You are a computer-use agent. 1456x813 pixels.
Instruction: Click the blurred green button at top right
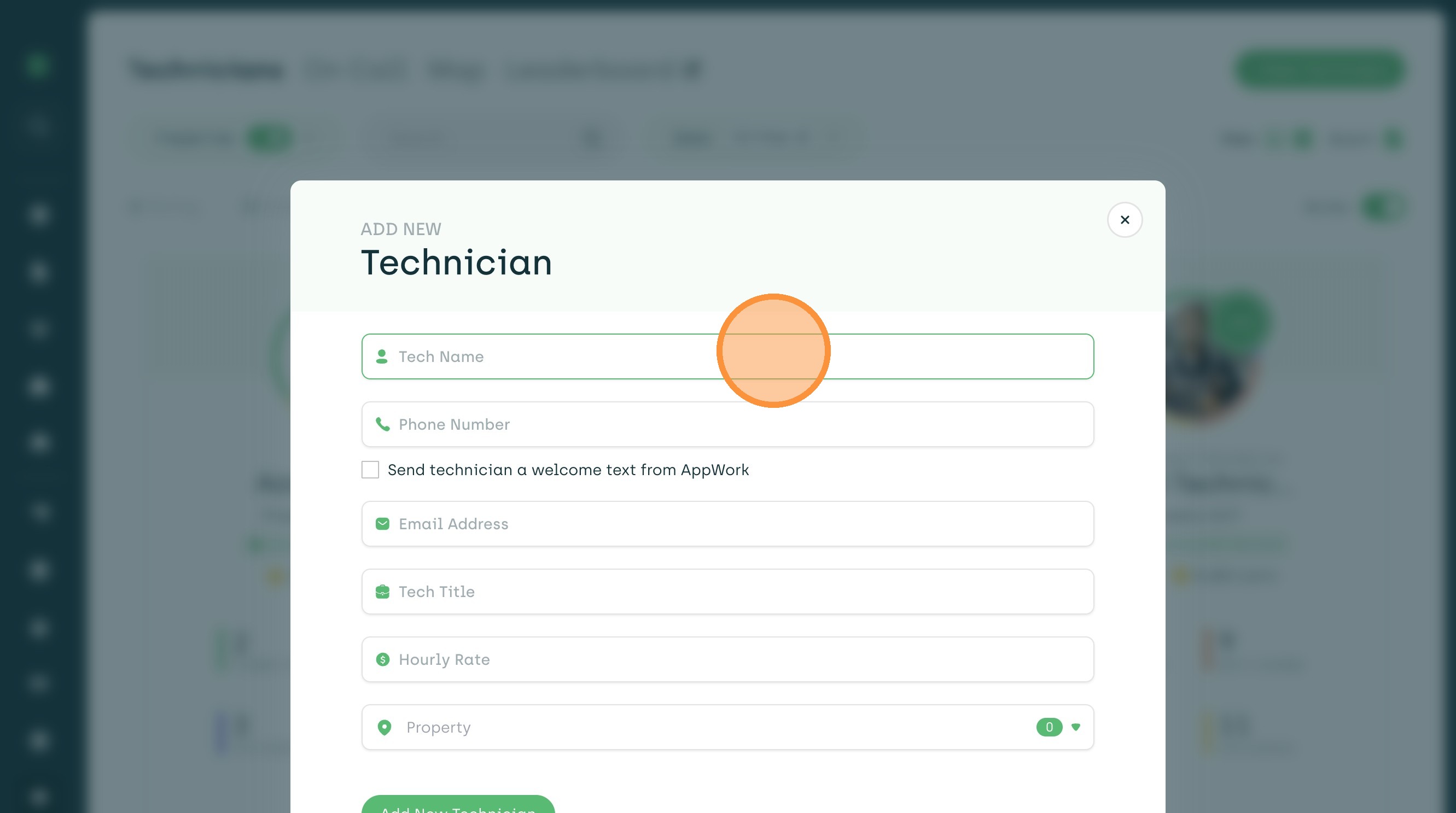coord(1319,71)
